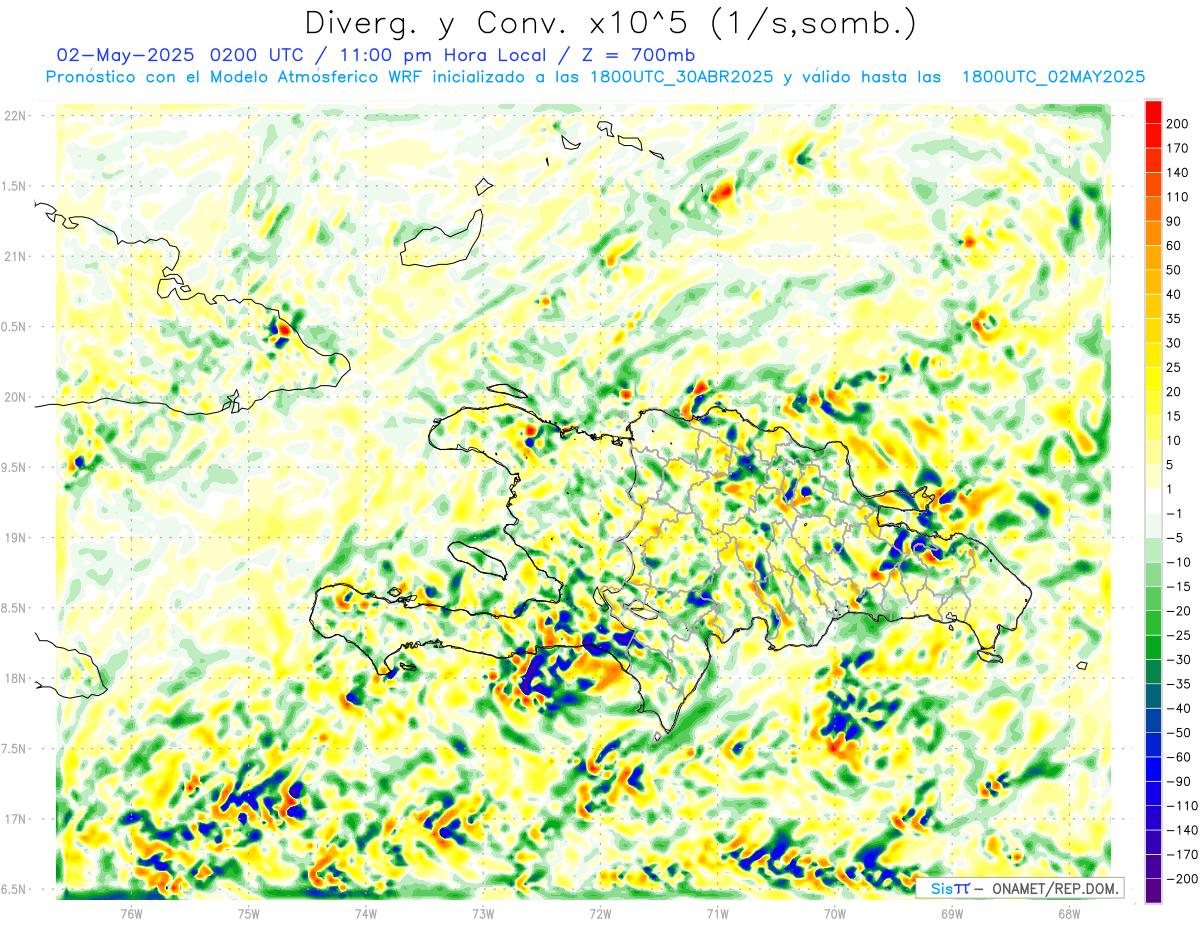Click the white swatch between 1 and -1

point(1153,502)
